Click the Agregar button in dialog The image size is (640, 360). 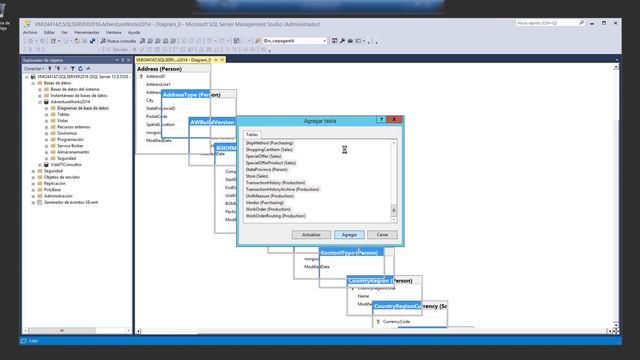click(349, 235)
